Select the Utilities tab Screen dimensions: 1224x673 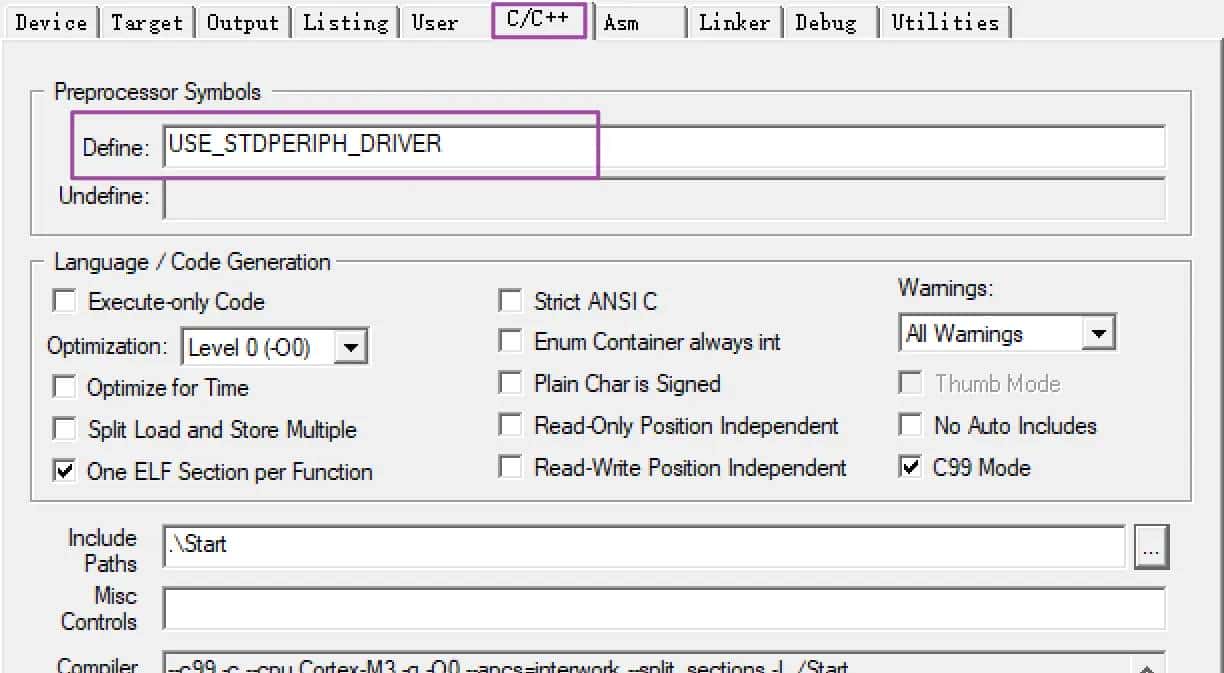944,22
